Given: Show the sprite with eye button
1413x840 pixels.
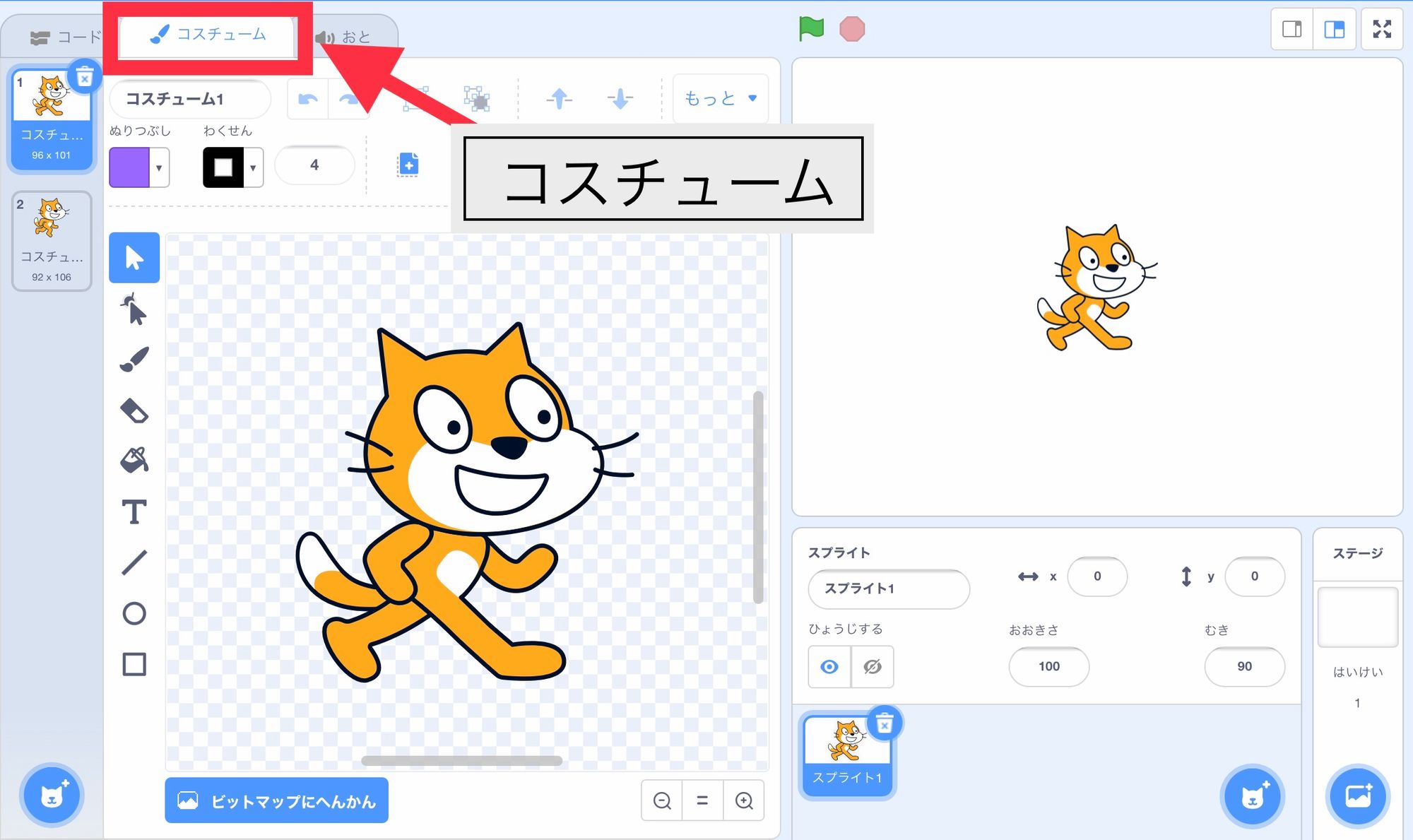Looking at the screenshot, I should [829, 666].
